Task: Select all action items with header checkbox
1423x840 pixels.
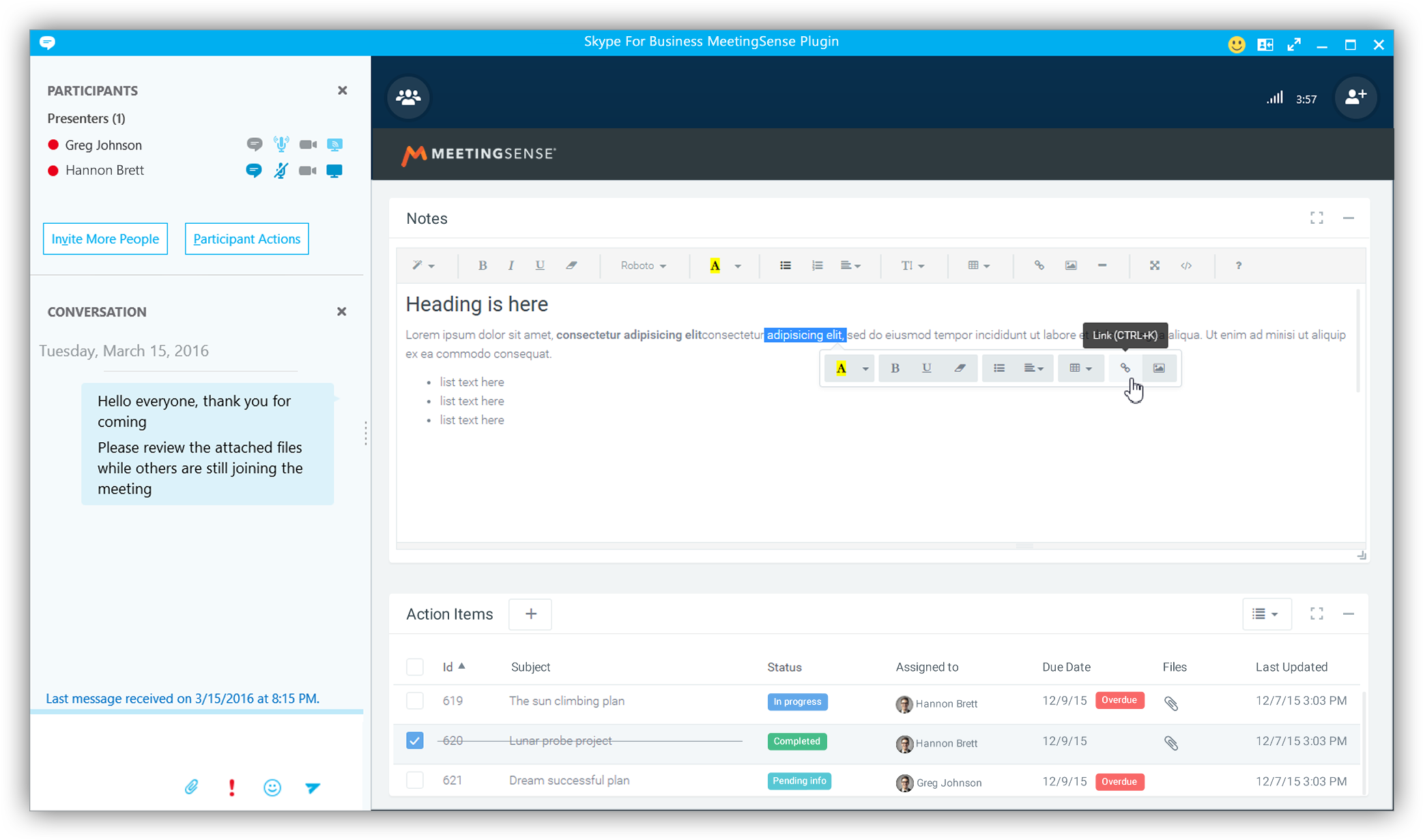Action: click(x=414, y=667)
